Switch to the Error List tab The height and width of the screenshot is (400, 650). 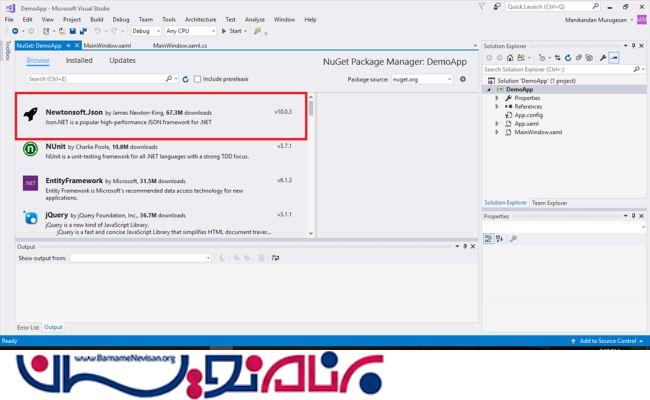click(28, 327)
